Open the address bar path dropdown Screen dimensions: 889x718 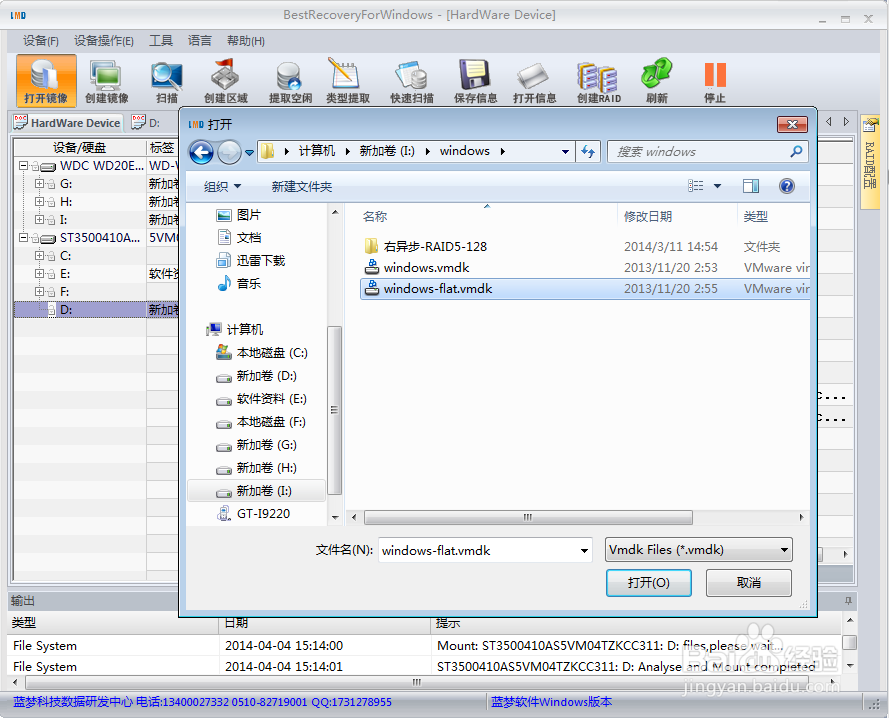[x=565, y=151]
